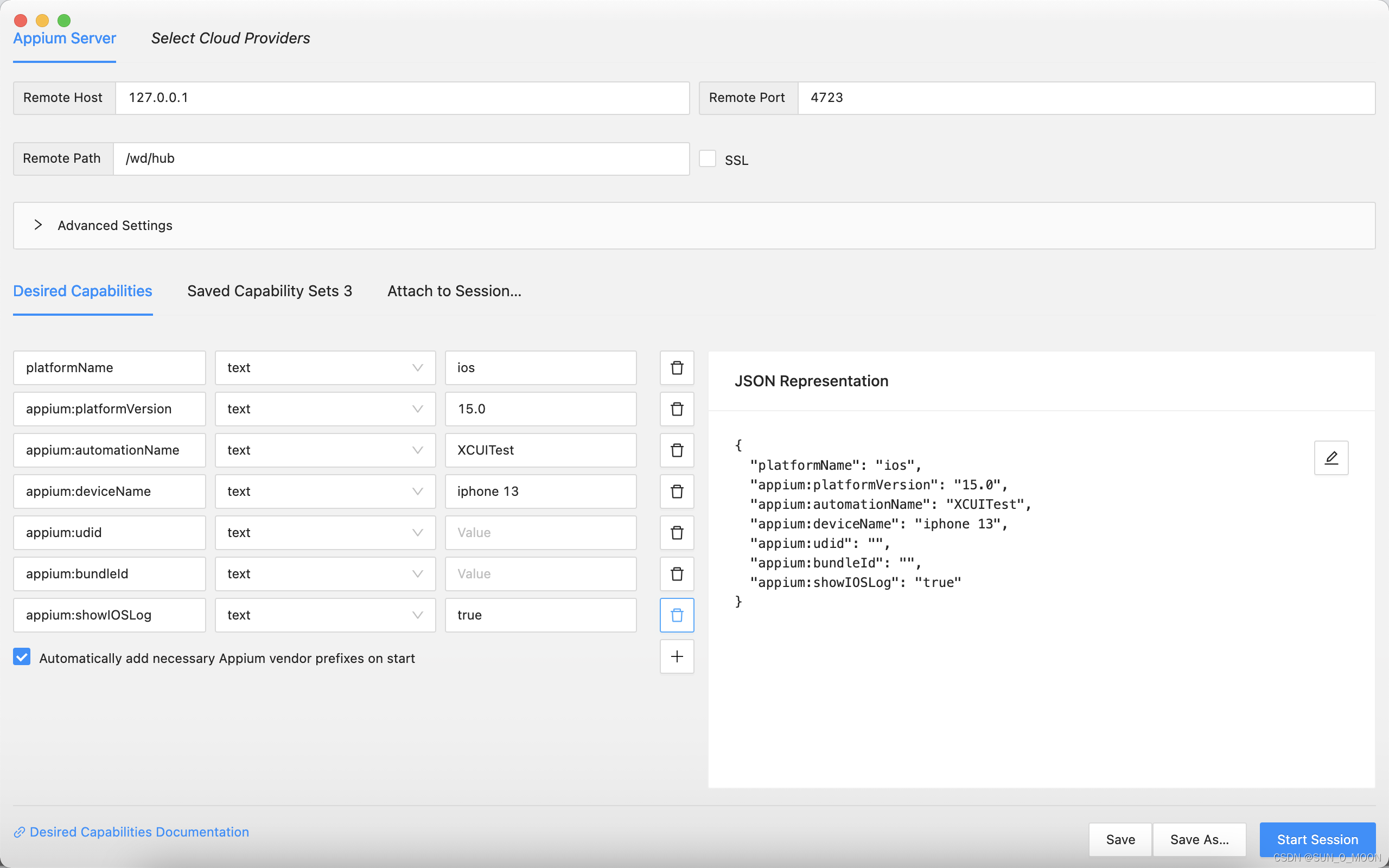Image resolution: width=1389 pixels, height=868 pixels.
Task: Uncheck automatically add Appium vendor prefixes
Action: (22, 657)
